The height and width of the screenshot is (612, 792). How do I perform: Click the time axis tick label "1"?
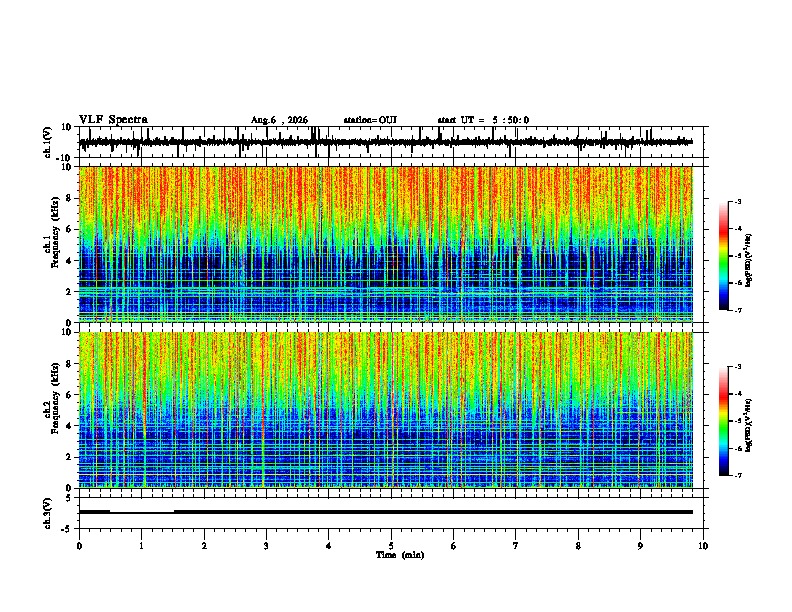[141, 546]
